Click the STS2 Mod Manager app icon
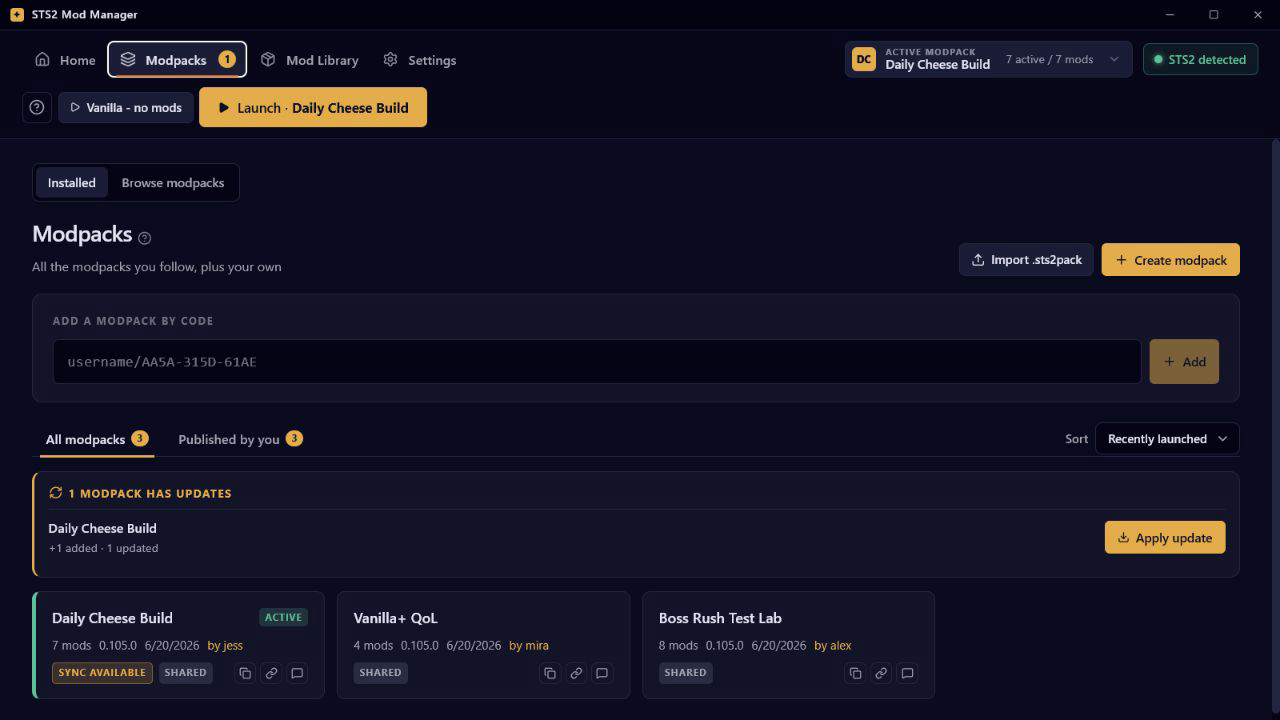This screenshot has height=720, width=1280. click(x=16, y=14)
